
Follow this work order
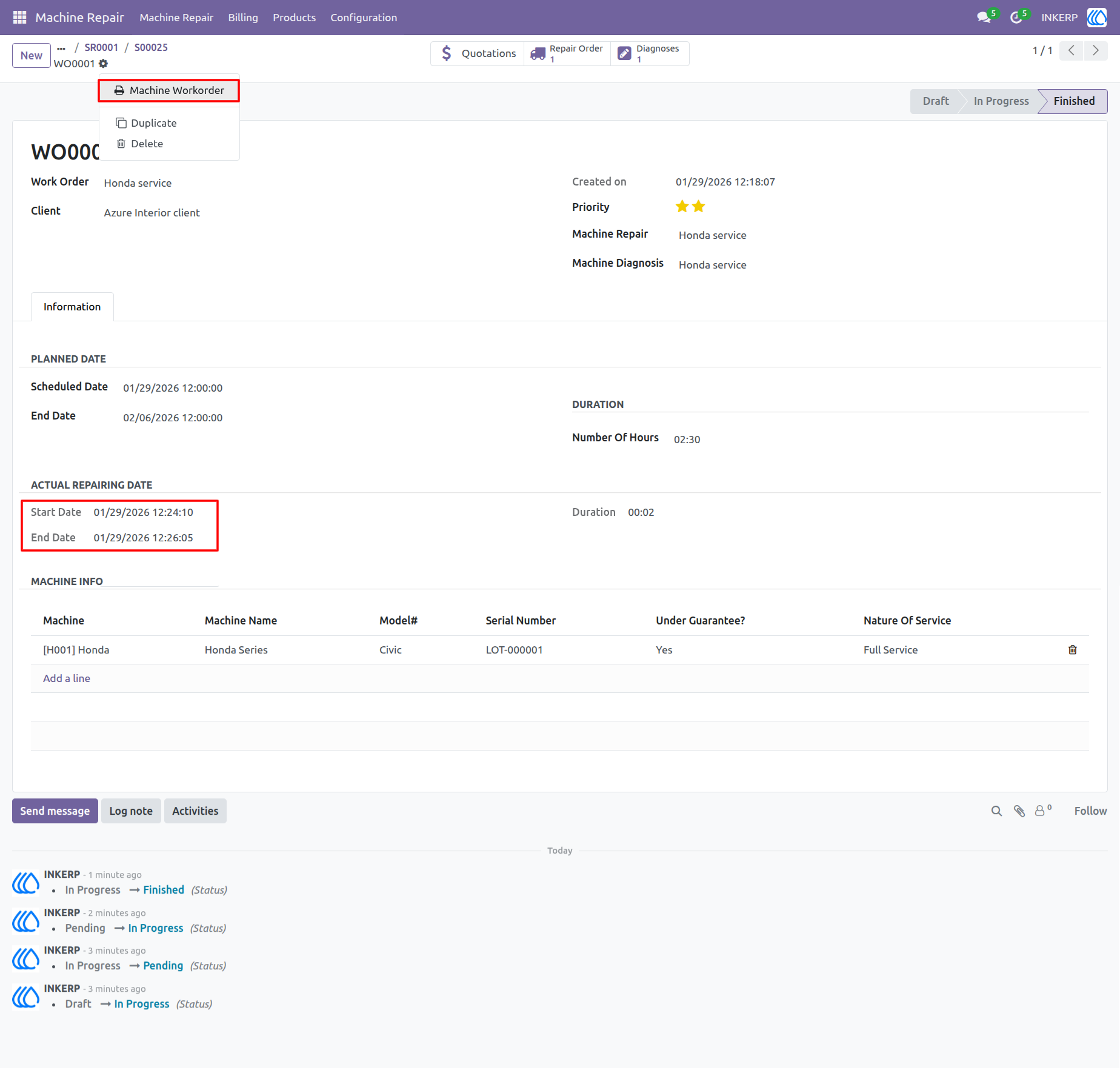(x=1090, y=811)
